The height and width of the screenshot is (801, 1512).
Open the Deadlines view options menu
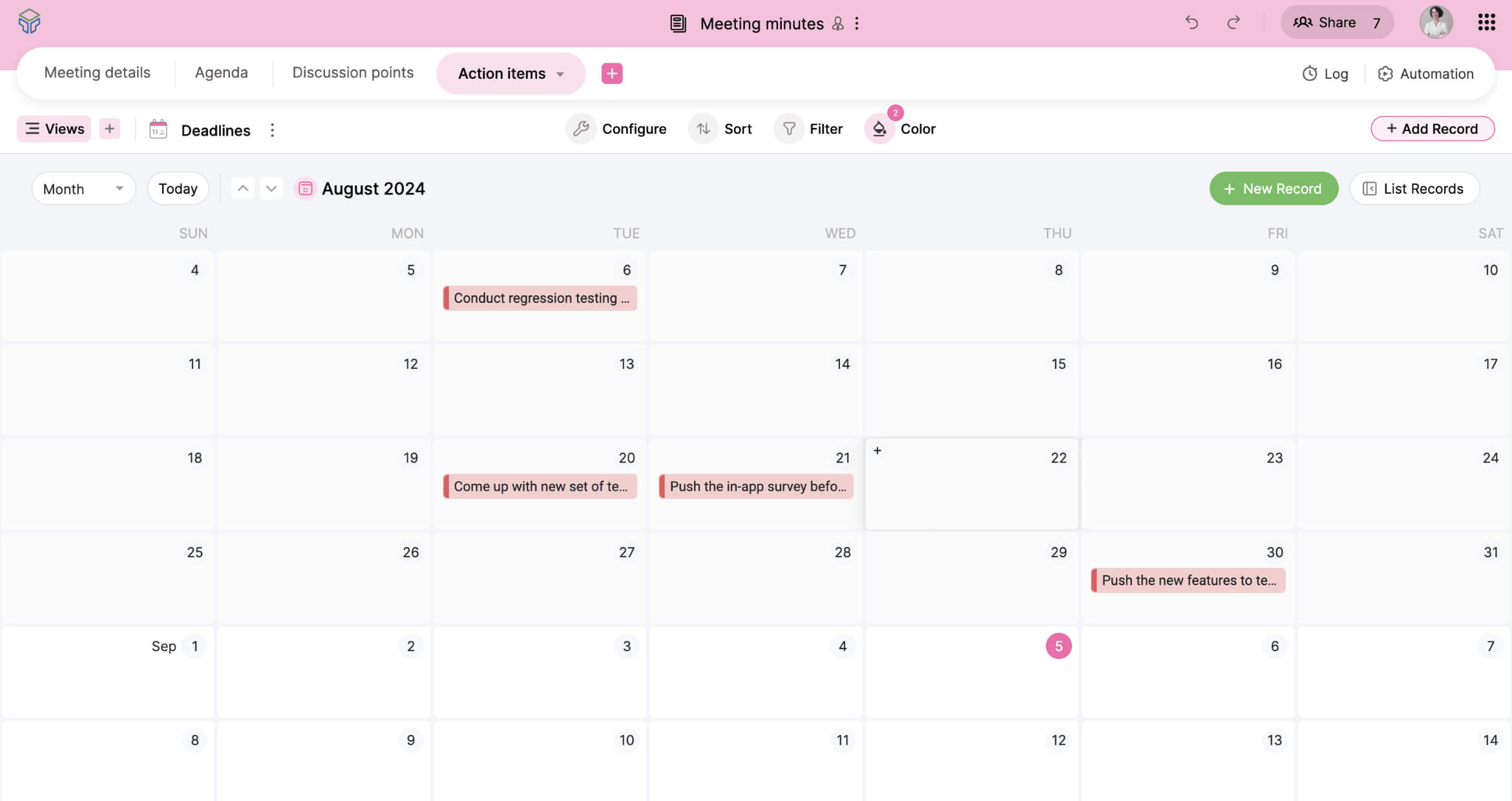(272, 130)
